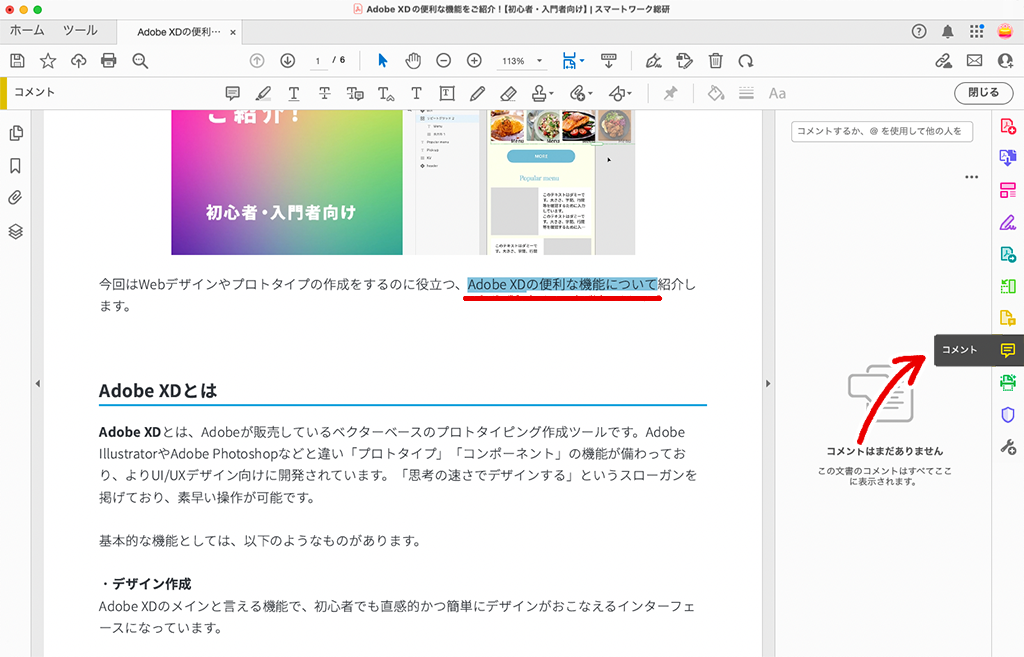Image resolution: width=1024 pixels, height=657 pixels.
Task: Open the layers panel
Action: coord(16,231)
